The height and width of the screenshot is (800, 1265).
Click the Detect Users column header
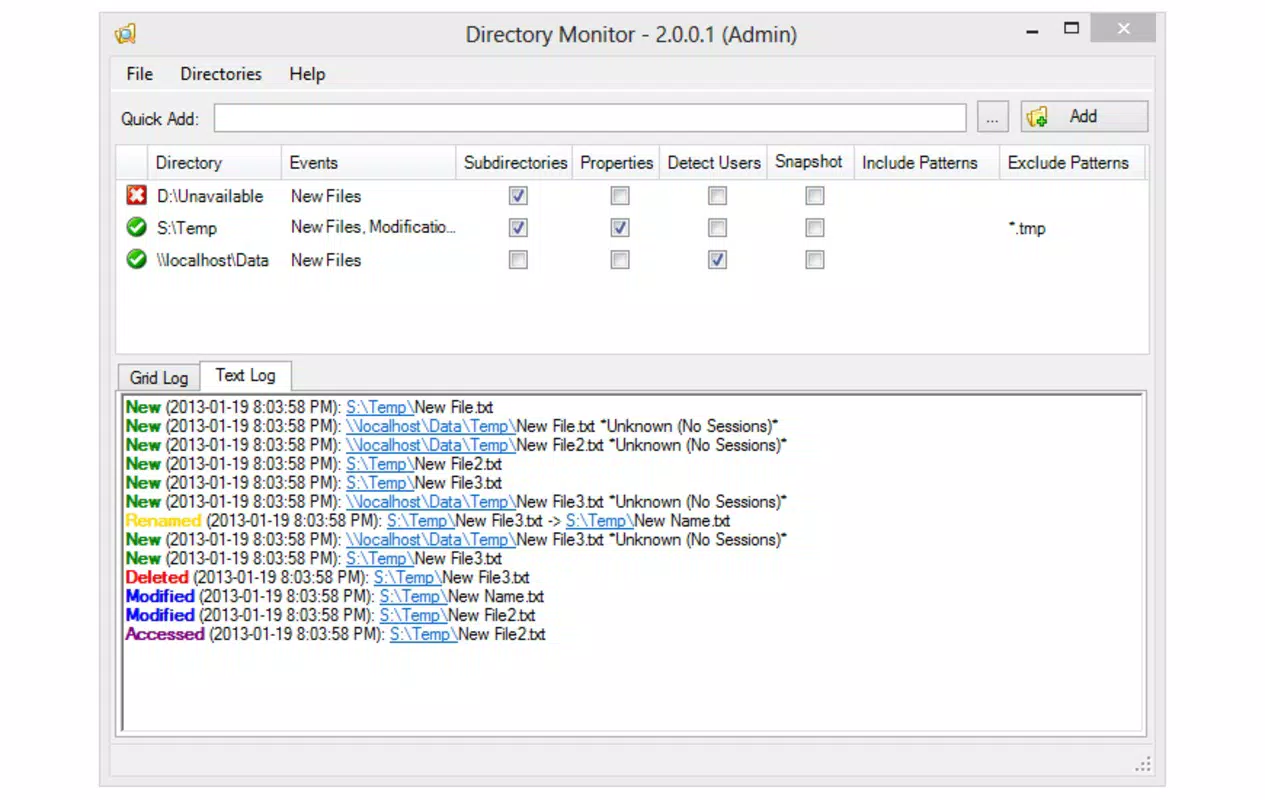tap(714, 163)
